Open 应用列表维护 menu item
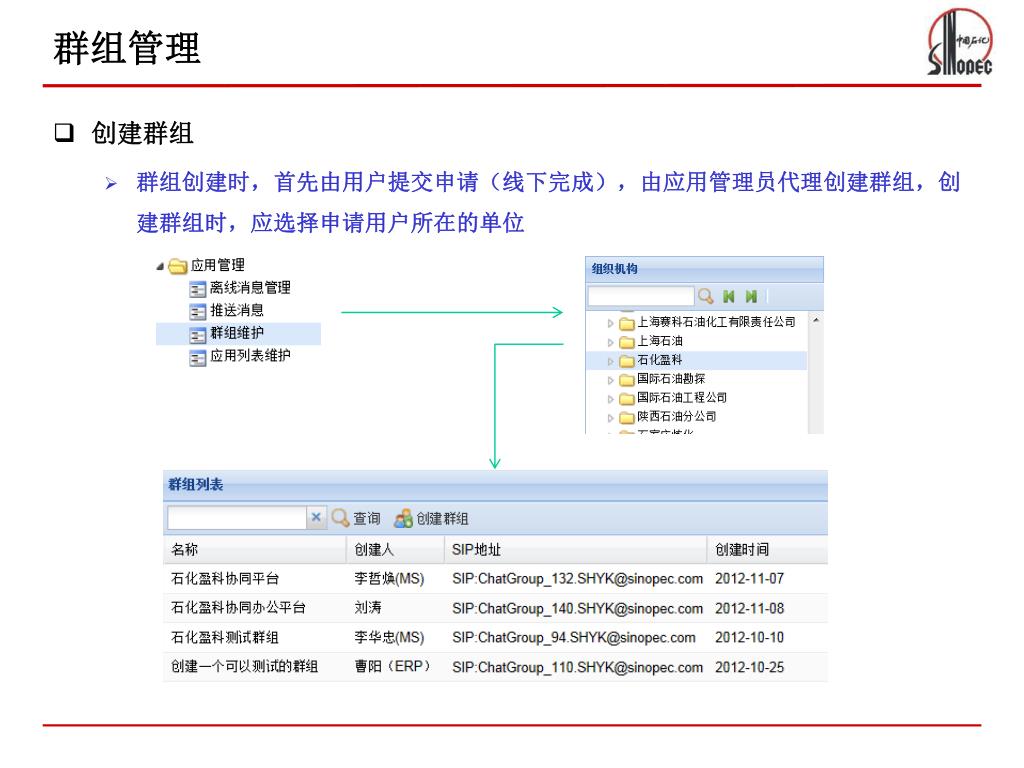Screen dimensions: 1024x768 pos(250,356)
